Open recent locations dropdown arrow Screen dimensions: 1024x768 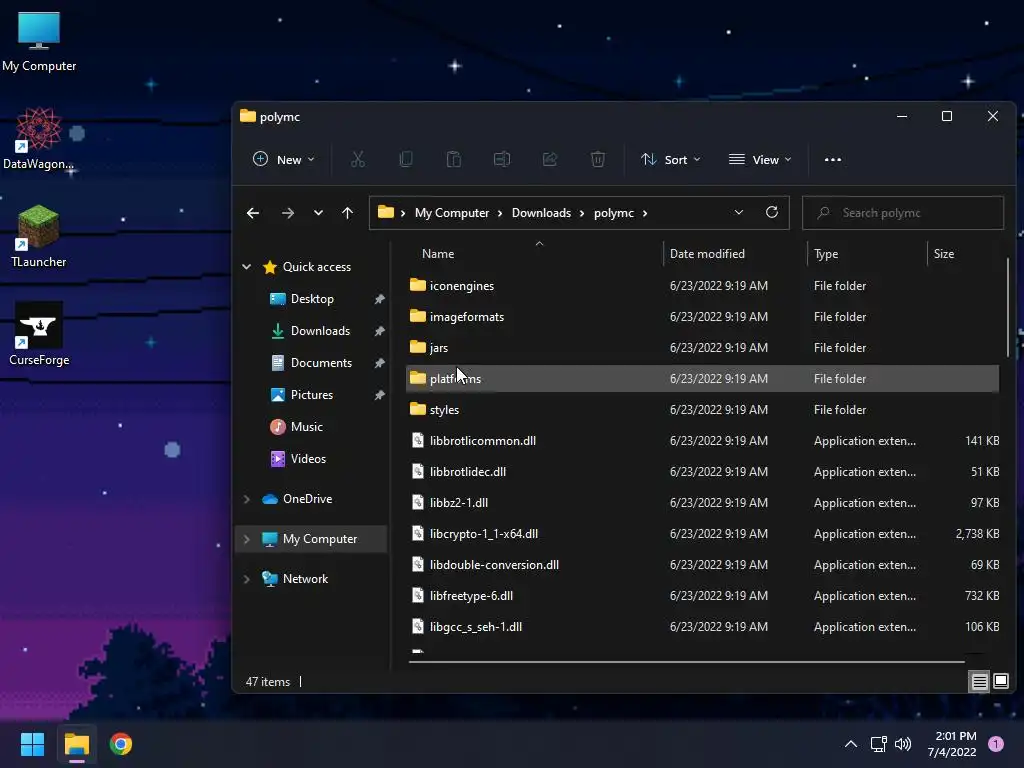coord(318,213)
